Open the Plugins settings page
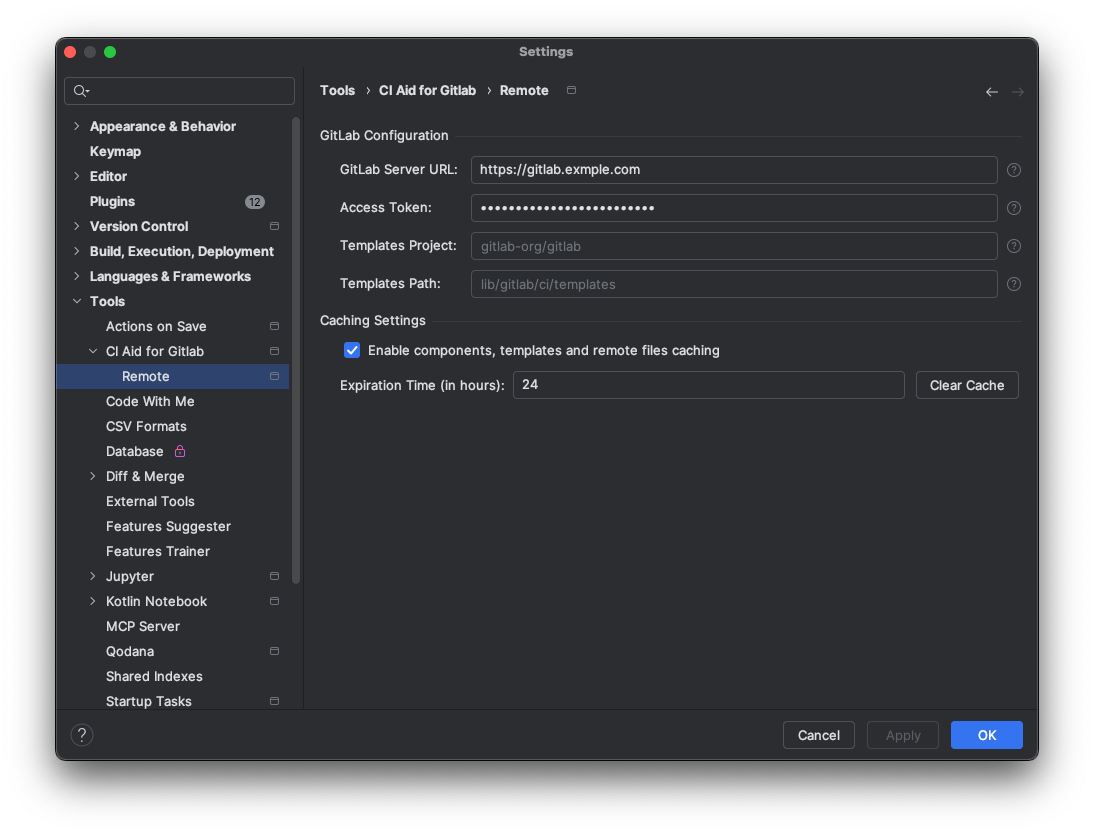Image resolution: width=1094 pixels, height=834 pixels. point(112,202)
